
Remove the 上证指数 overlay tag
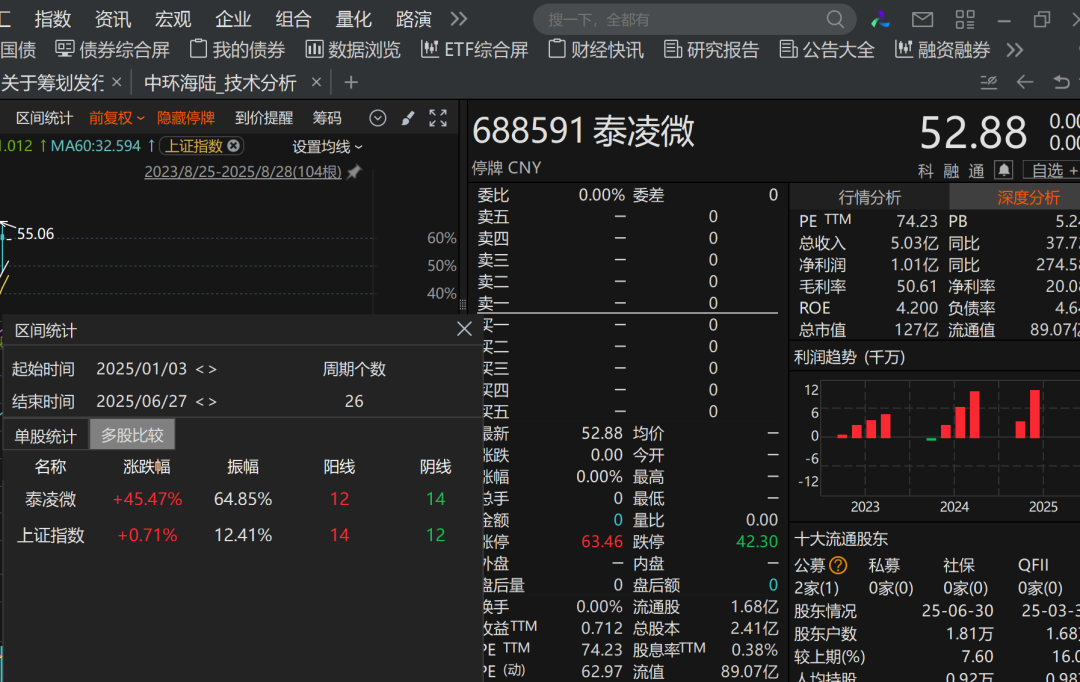coord(234,146)
